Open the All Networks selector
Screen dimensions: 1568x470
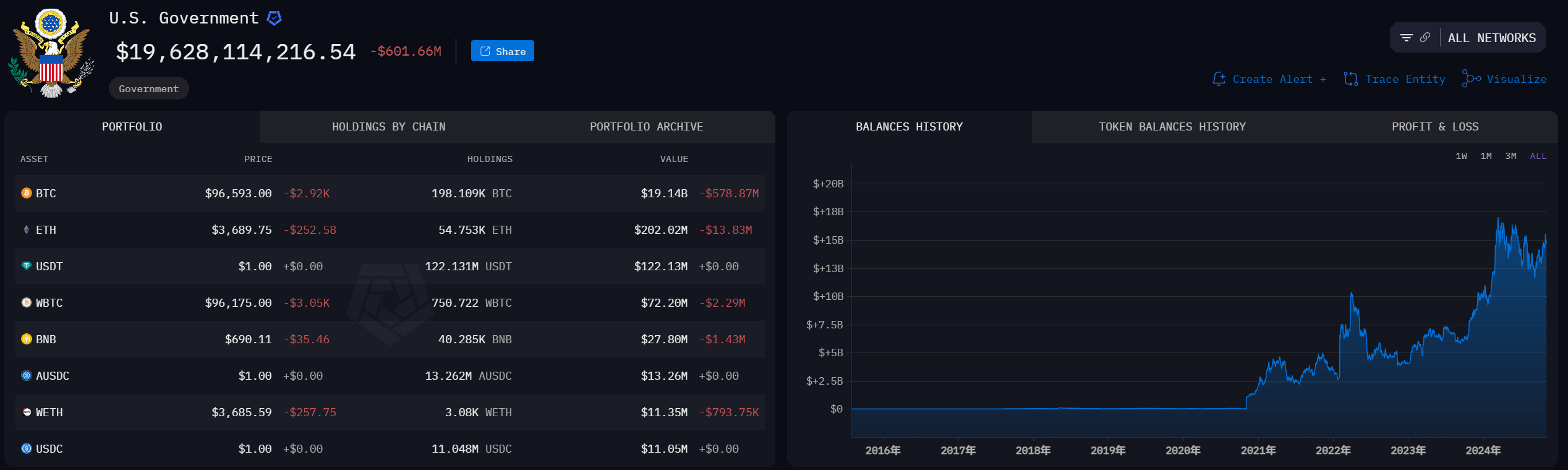point(1491,38)
